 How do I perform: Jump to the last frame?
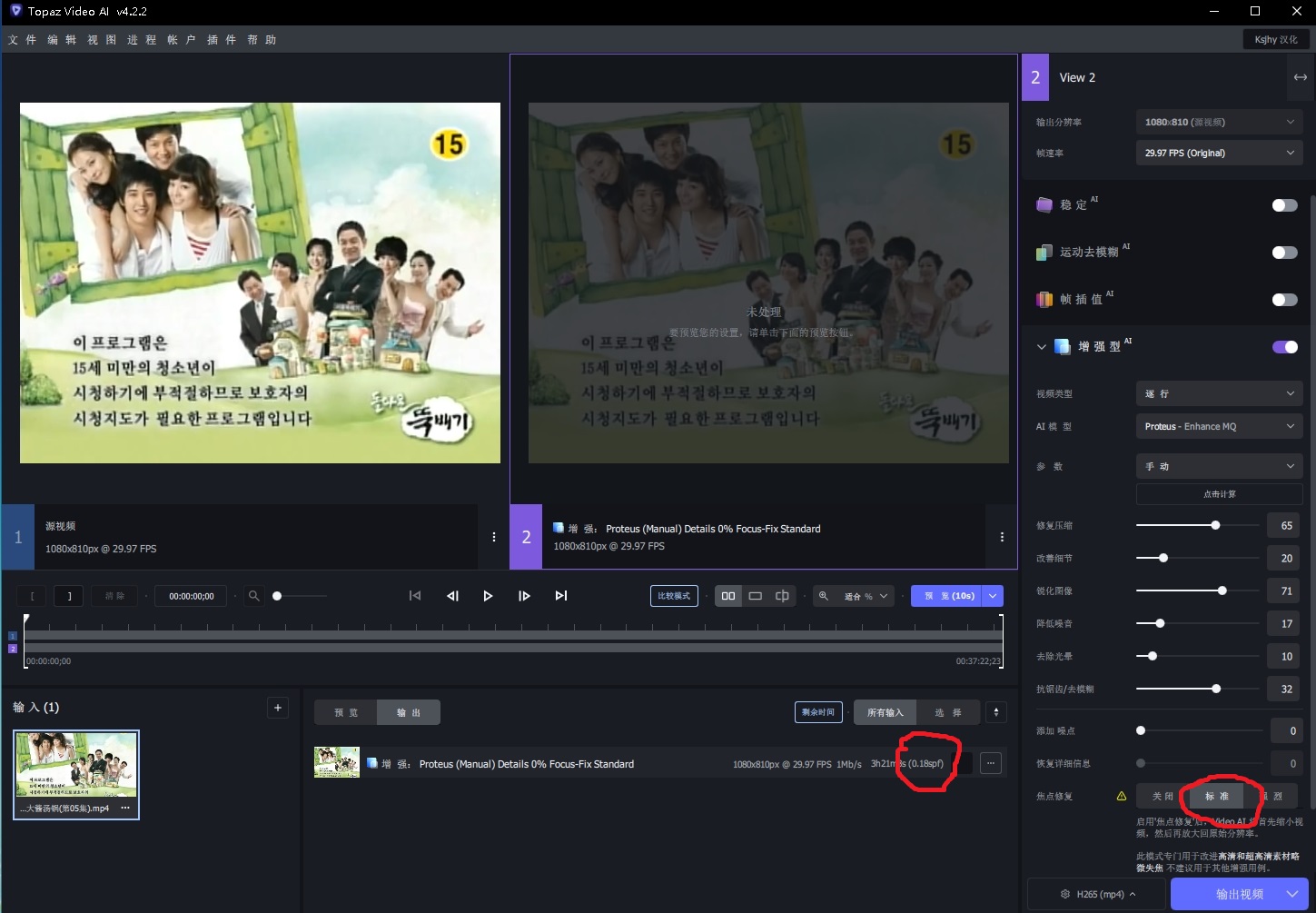[x=561, y=596]
